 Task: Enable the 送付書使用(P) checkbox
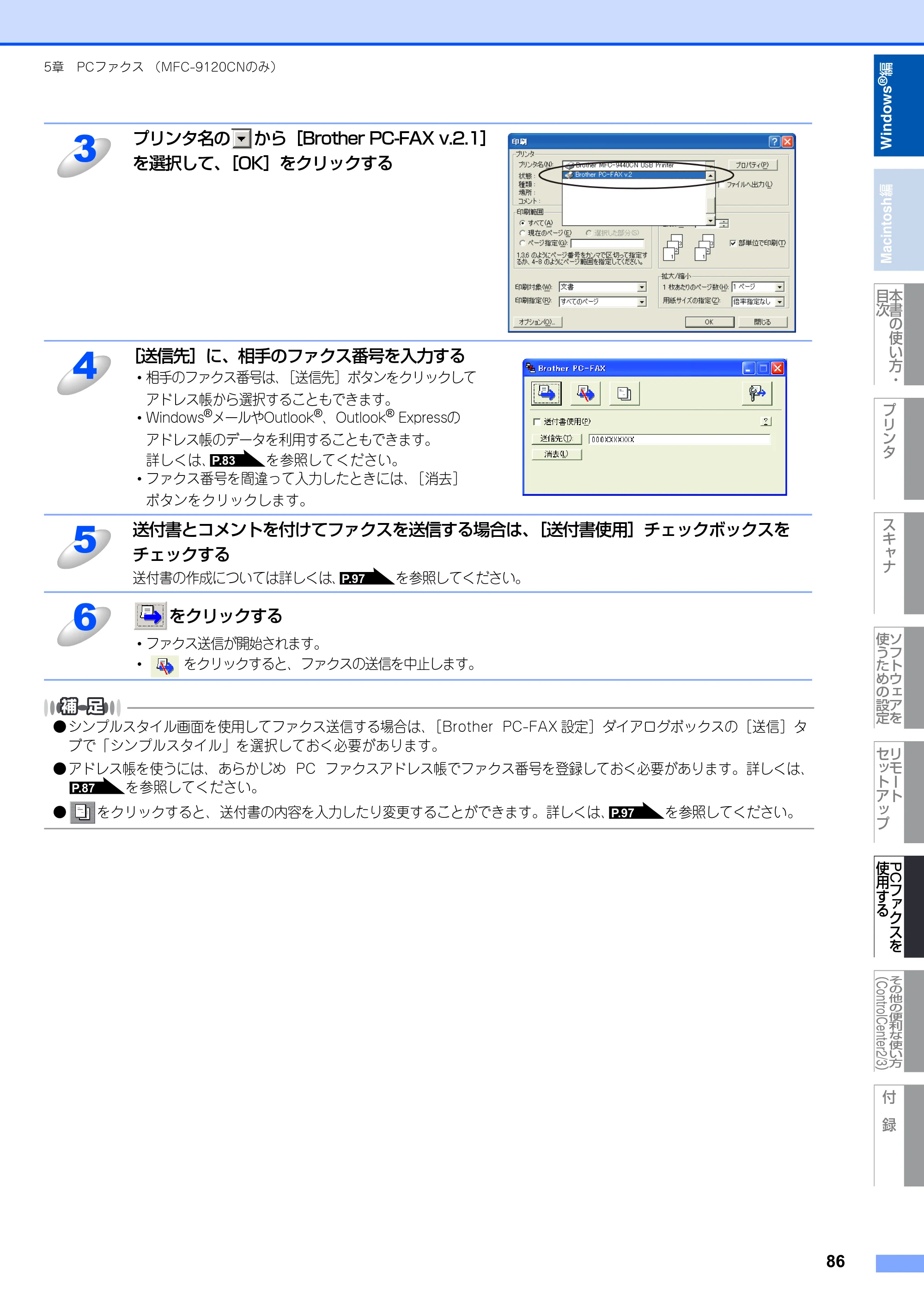pyautogui.click(x=537, y=422)
